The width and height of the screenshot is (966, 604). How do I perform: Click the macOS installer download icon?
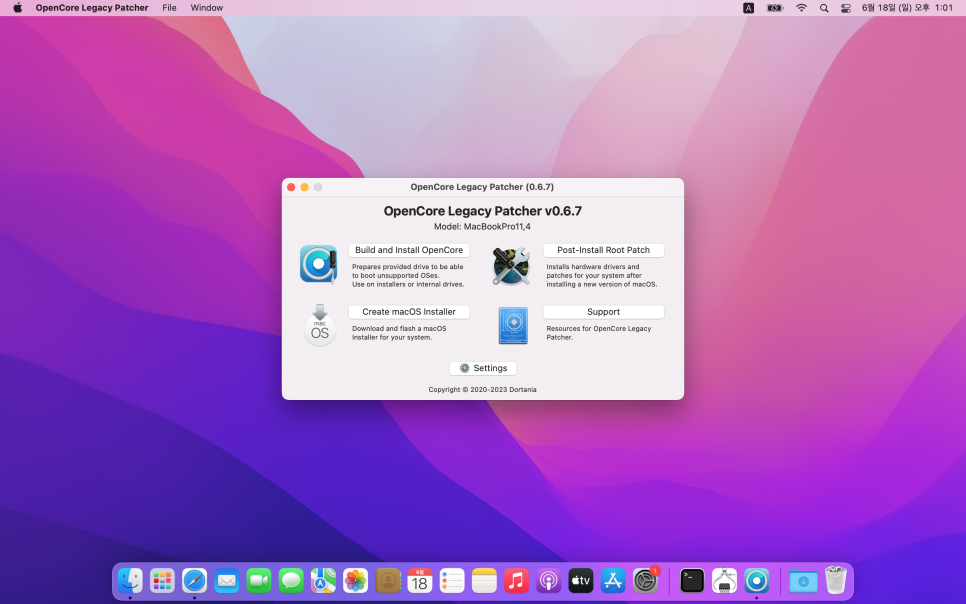[320, 325]
